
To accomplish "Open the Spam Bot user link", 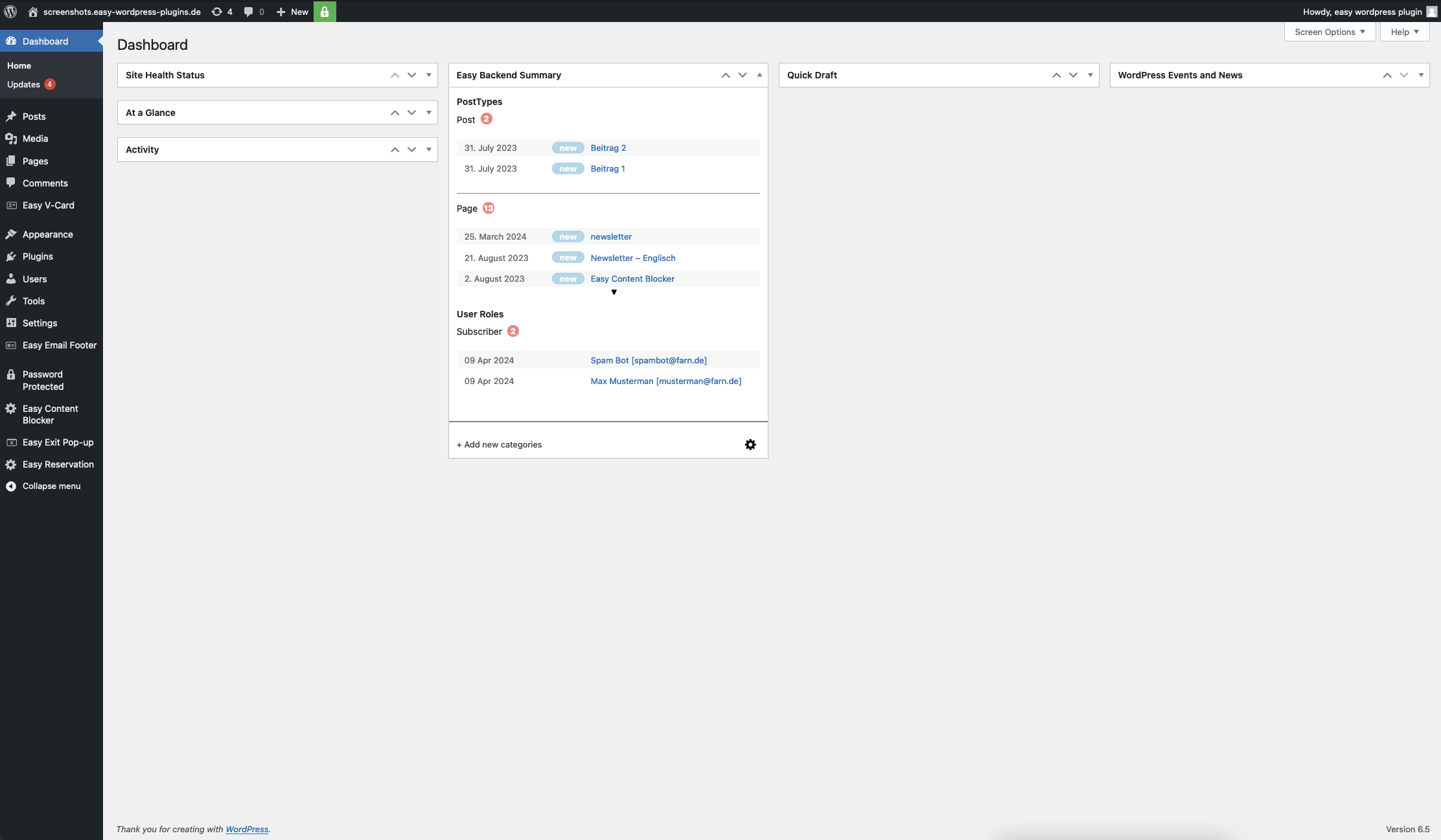I will click(x=649, y=360).
